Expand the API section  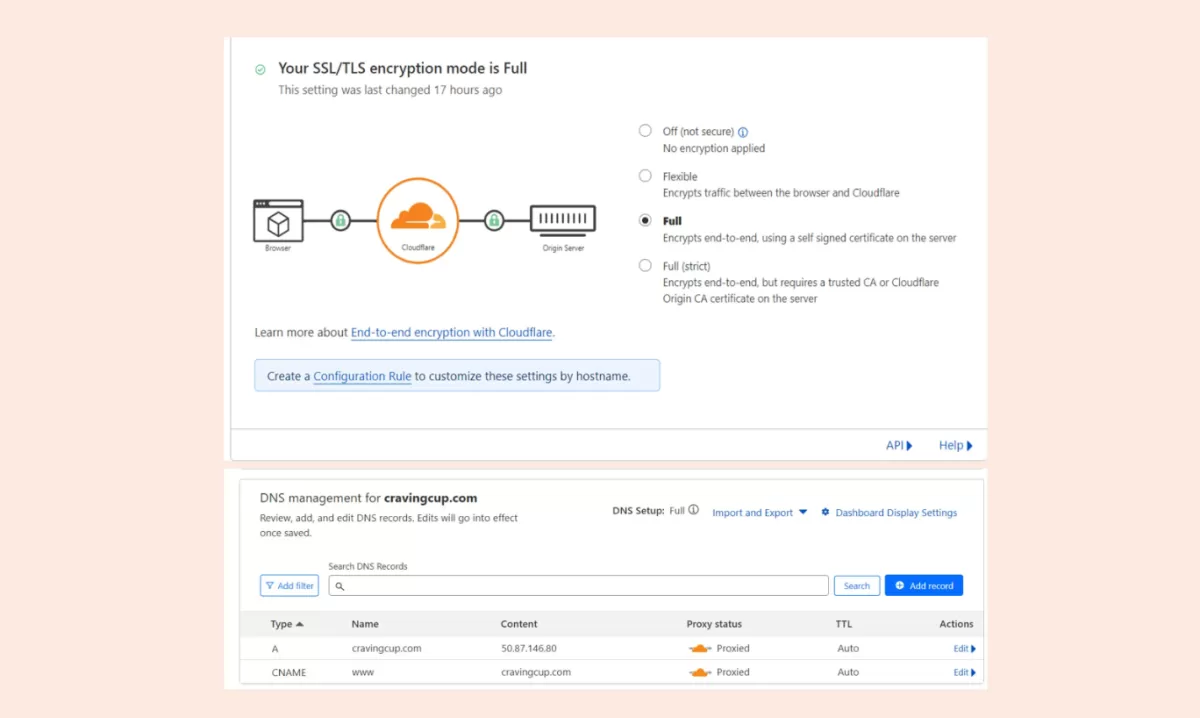pyautogui.click(x=899, y=446)
